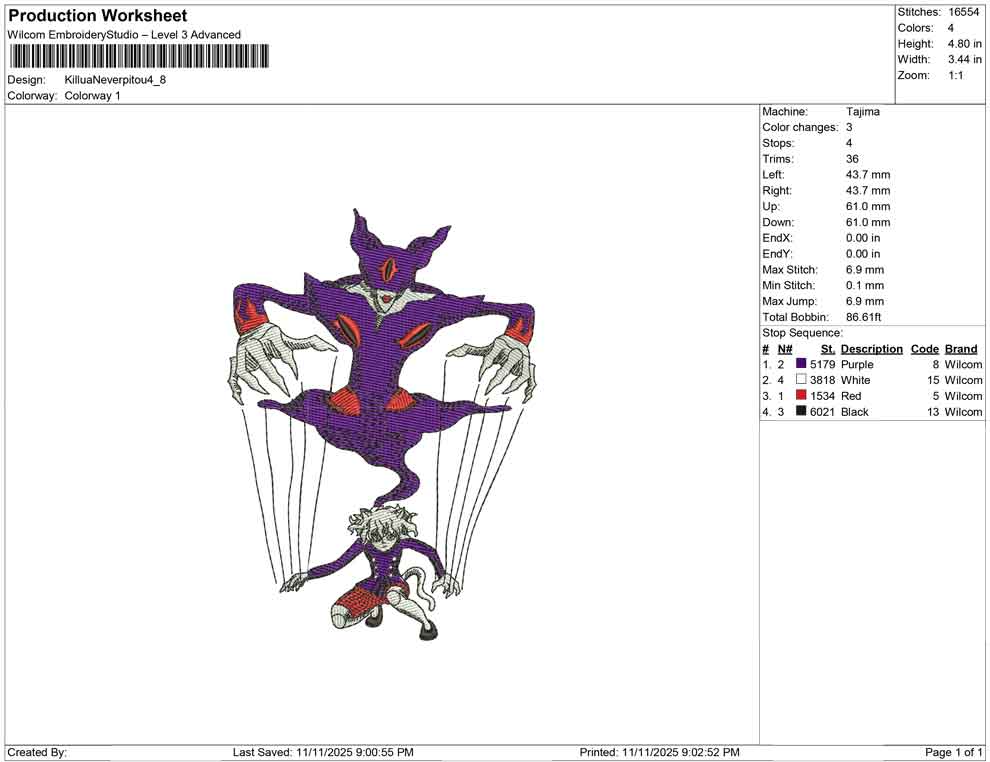Click the Width value 3.44 in
This screenshot has width=990, height=762.
965,59
